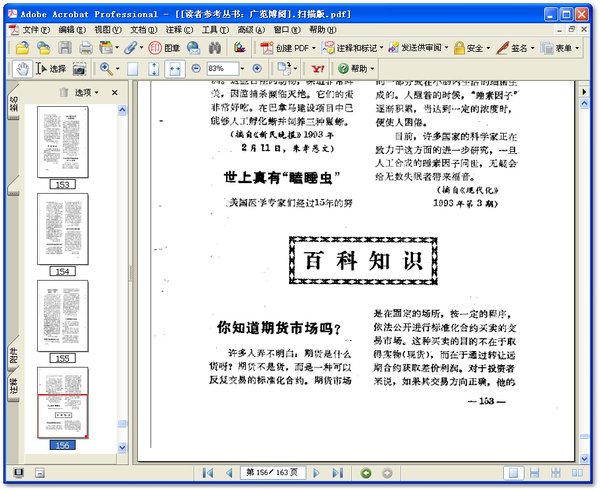This screenshot has width=600, height=491.
Task: Set view to Actual Size
Action: point(132,69)
